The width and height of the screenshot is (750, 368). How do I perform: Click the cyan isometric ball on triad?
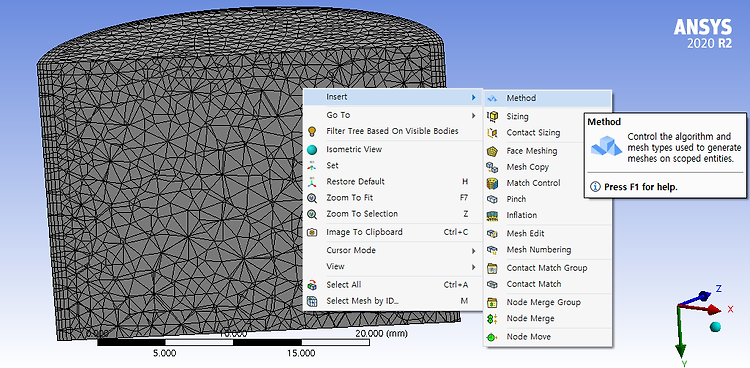[x=716, y=327]
